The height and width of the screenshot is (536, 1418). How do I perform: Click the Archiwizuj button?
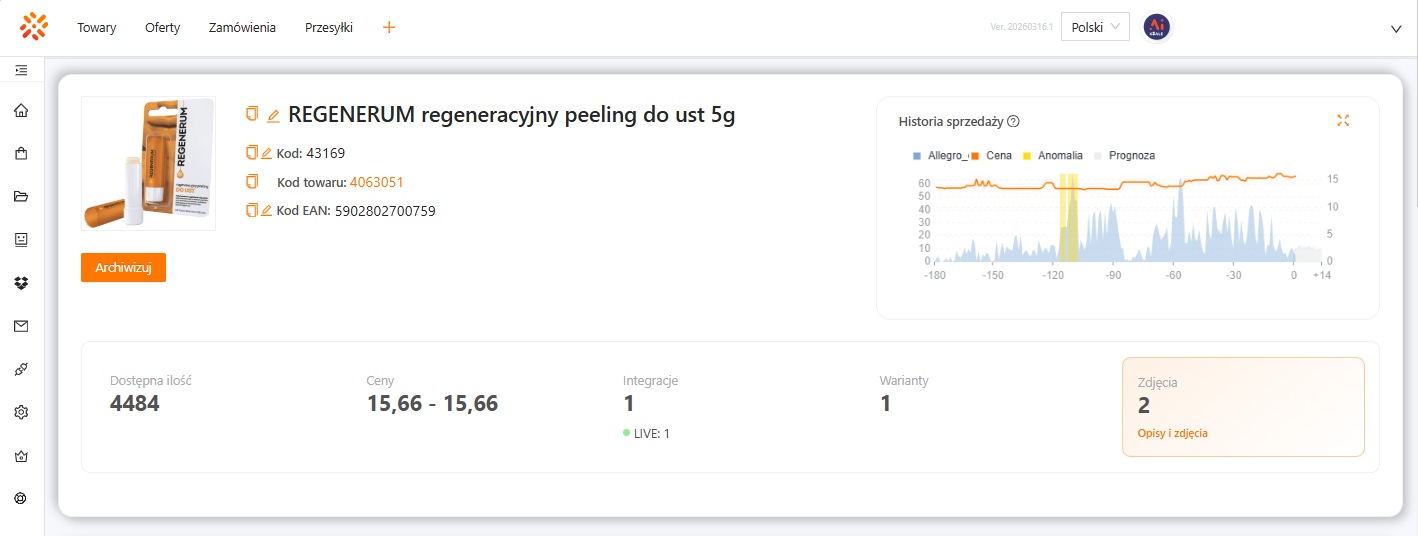pos(123,268)
